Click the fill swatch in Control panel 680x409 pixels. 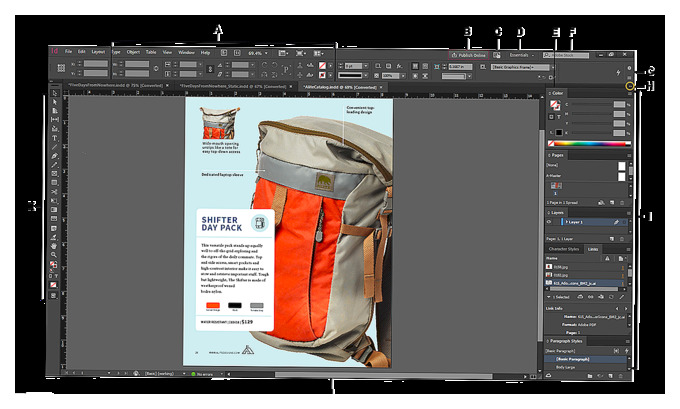(322, 65)
